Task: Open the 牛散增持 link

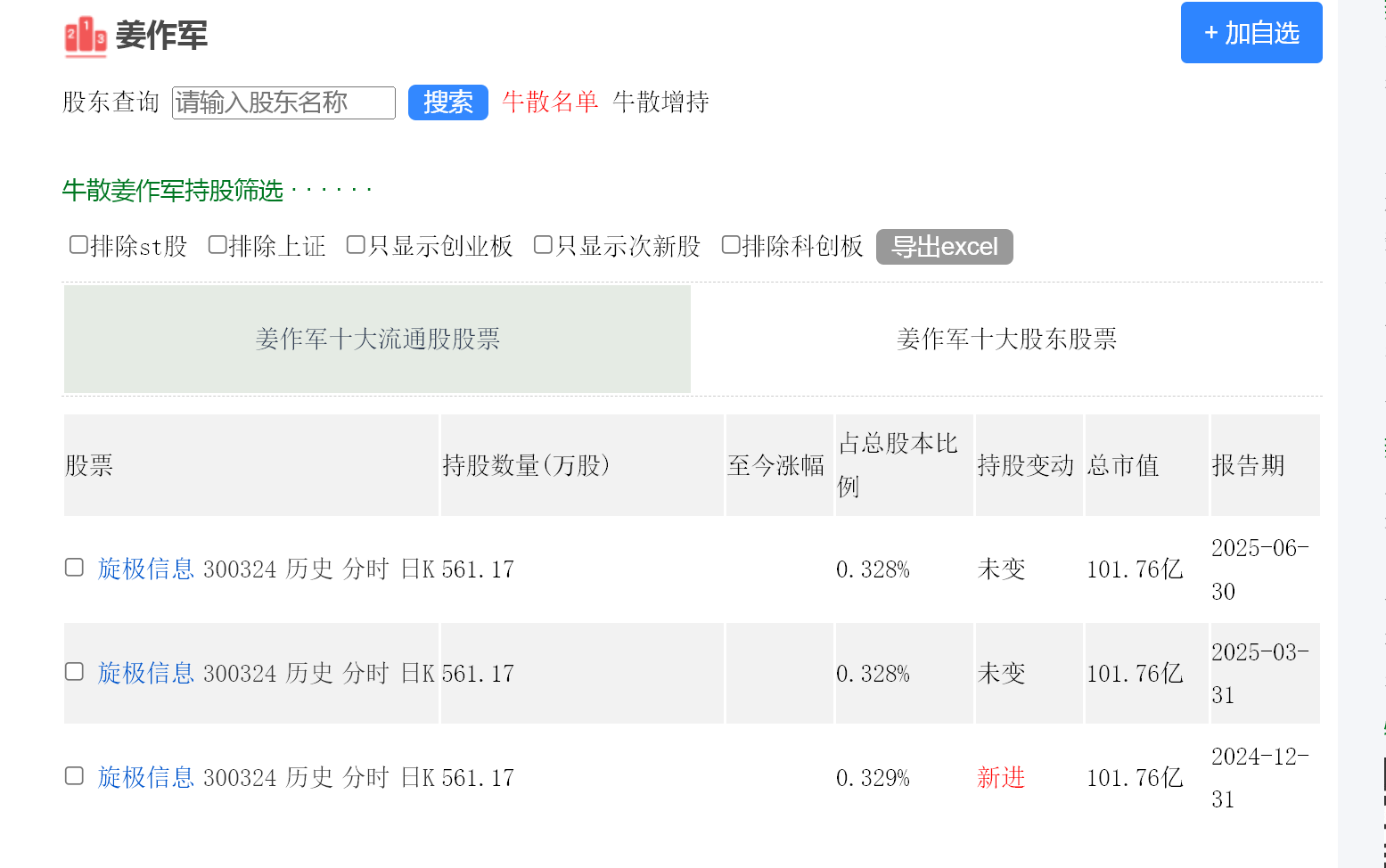Action: click(x=660, y=102)
